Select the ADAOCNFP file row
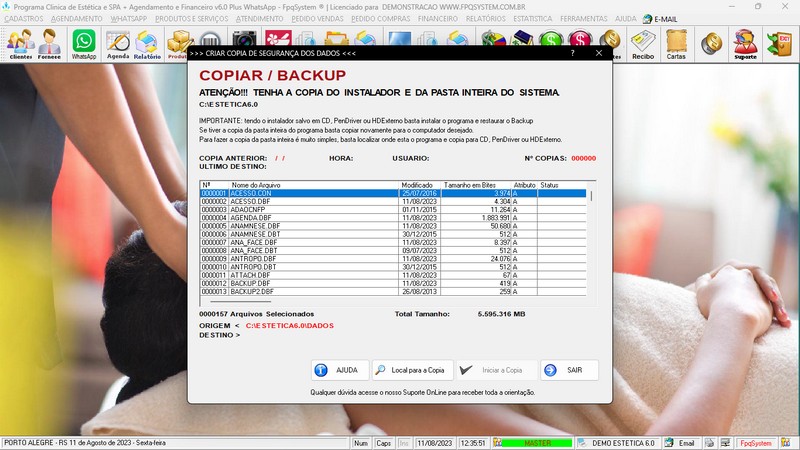This screenshot has height=450, width=800. point(393,210)
